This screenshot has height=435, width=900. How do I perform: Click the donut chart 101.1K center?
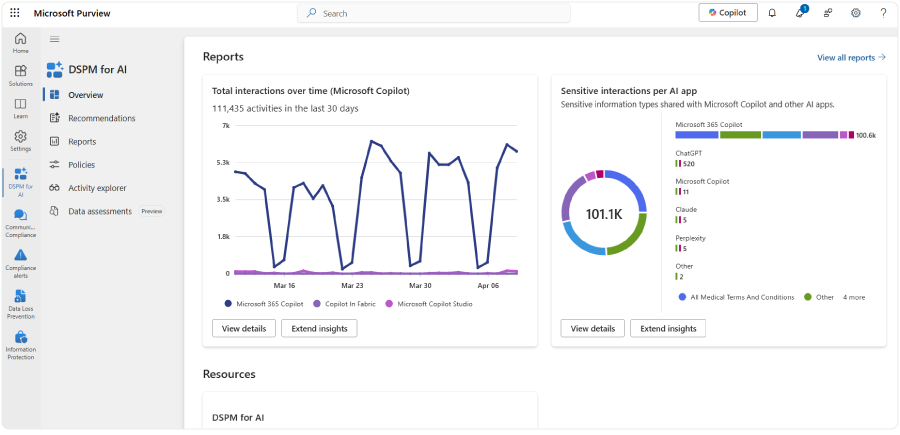coord(604,213)
